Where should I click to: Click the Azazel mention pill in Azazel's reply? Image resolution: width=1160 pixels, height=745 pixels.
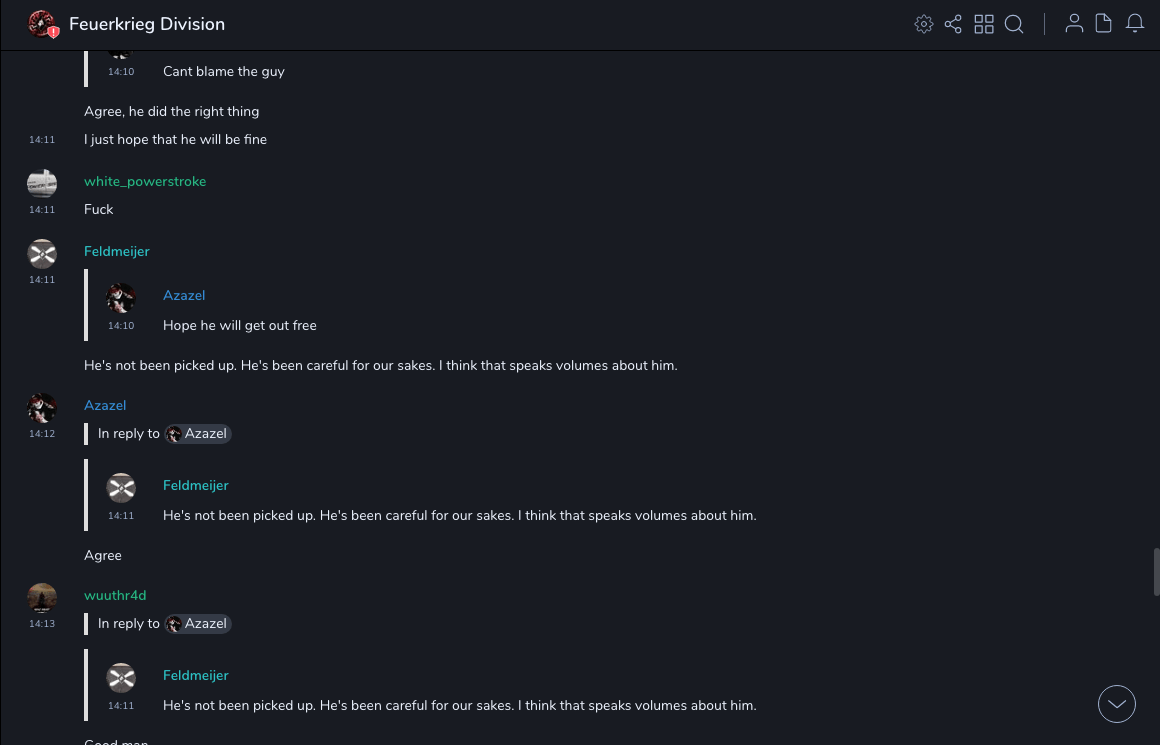click(198, 433)
